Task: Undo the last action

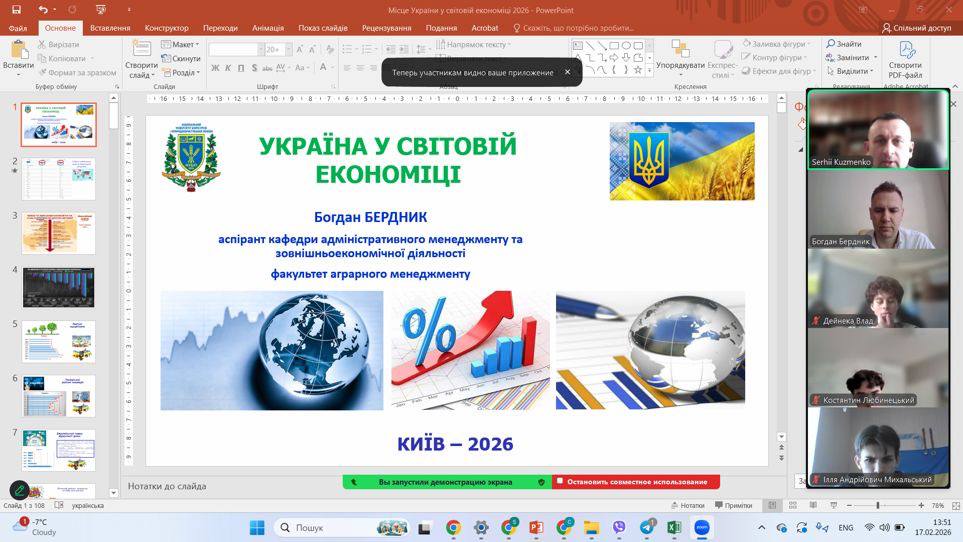Action: [42, 10]
